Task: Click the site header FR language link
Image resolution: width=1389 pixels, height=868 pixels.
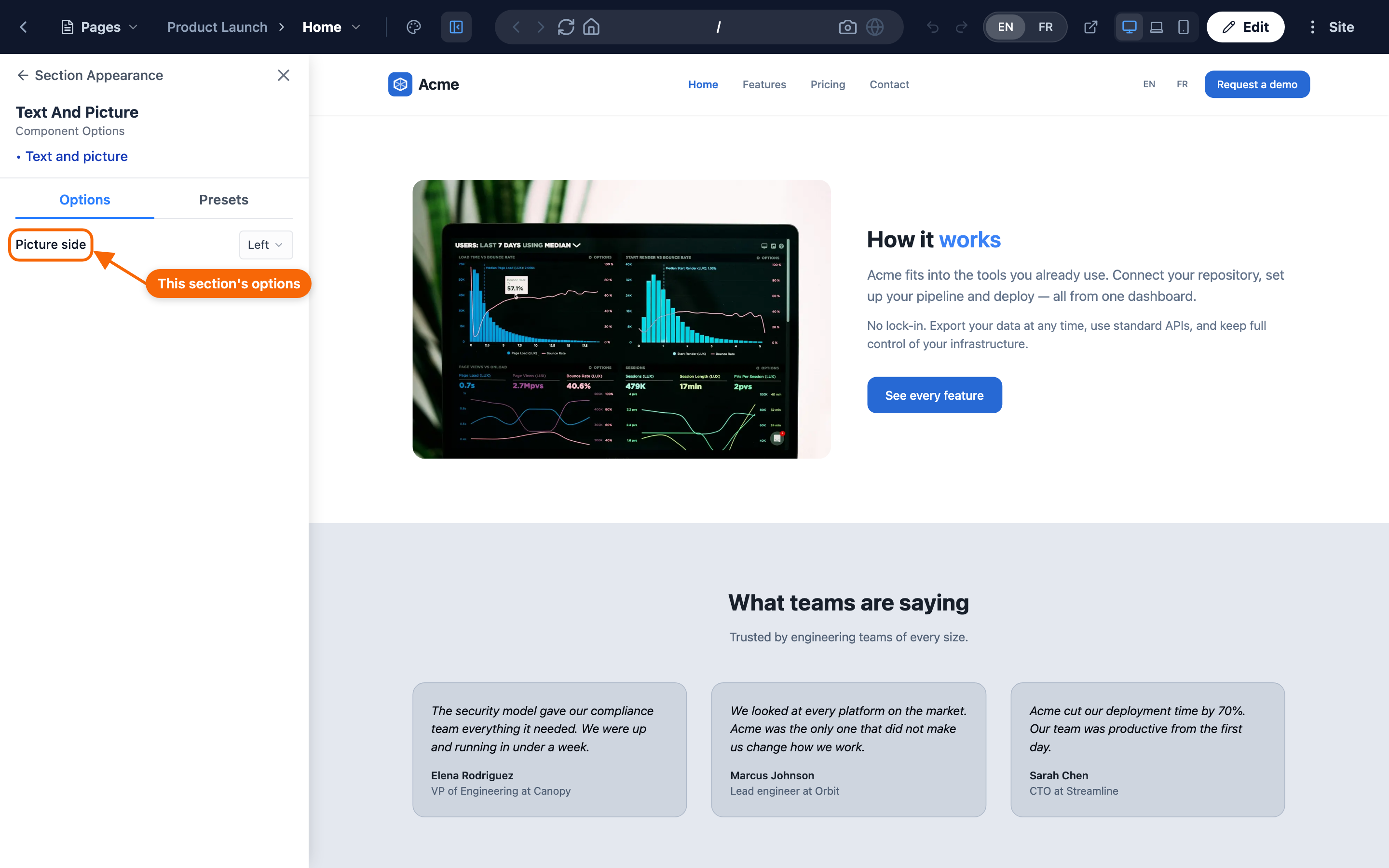Action: [1183, 84]
